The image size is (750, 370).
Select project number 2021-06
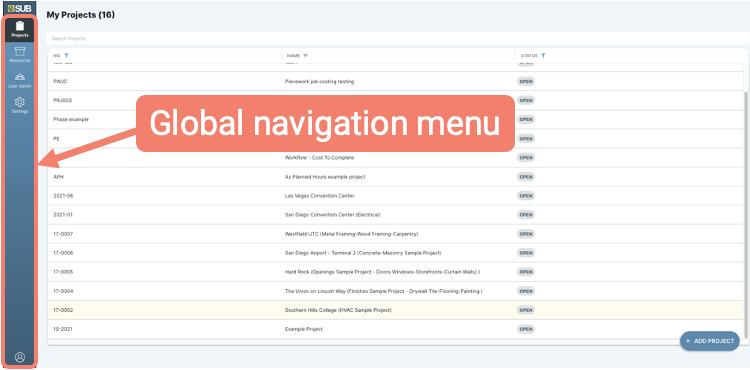pos(63,196)
